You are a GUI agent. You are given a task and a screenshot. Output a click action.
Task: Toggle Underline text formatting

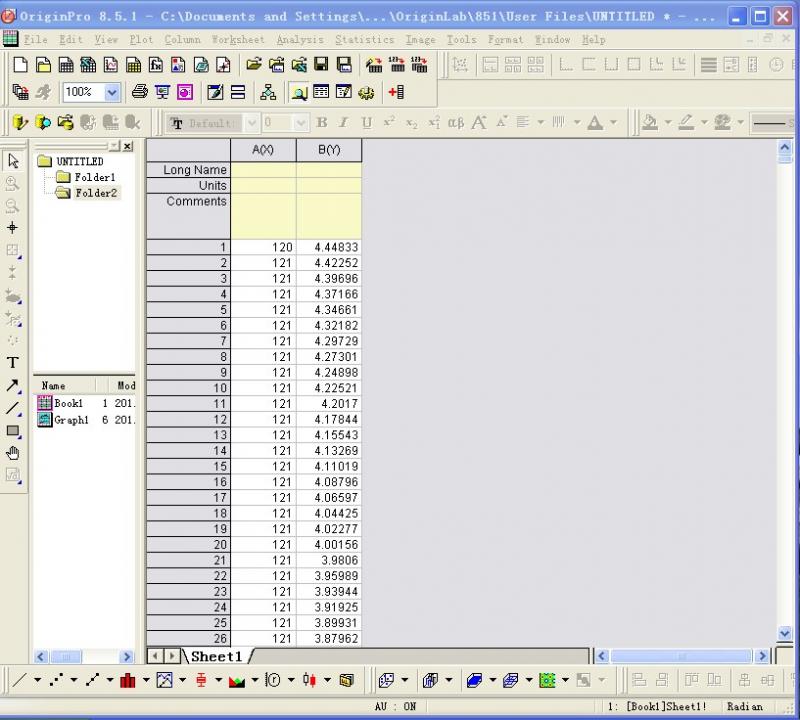click(366, 123)
